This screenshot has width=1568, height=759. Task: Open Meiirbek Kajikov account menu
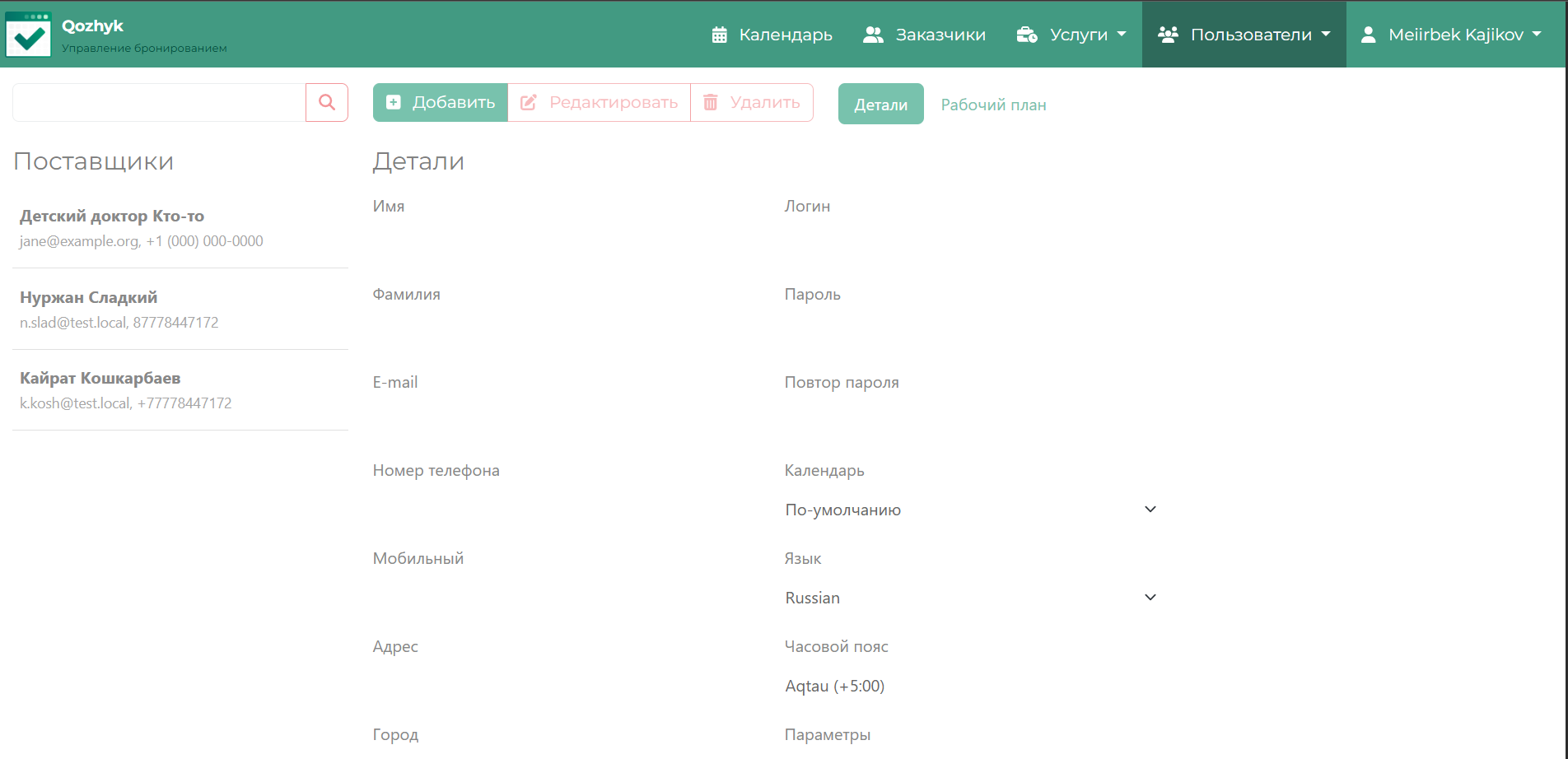[1455, 35]
